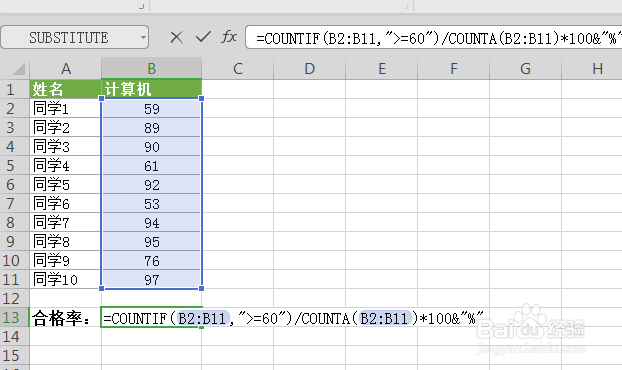The width and height of the screenshot is (622, 370).
Task: Click cell 同学1
Action: point(65,108)
